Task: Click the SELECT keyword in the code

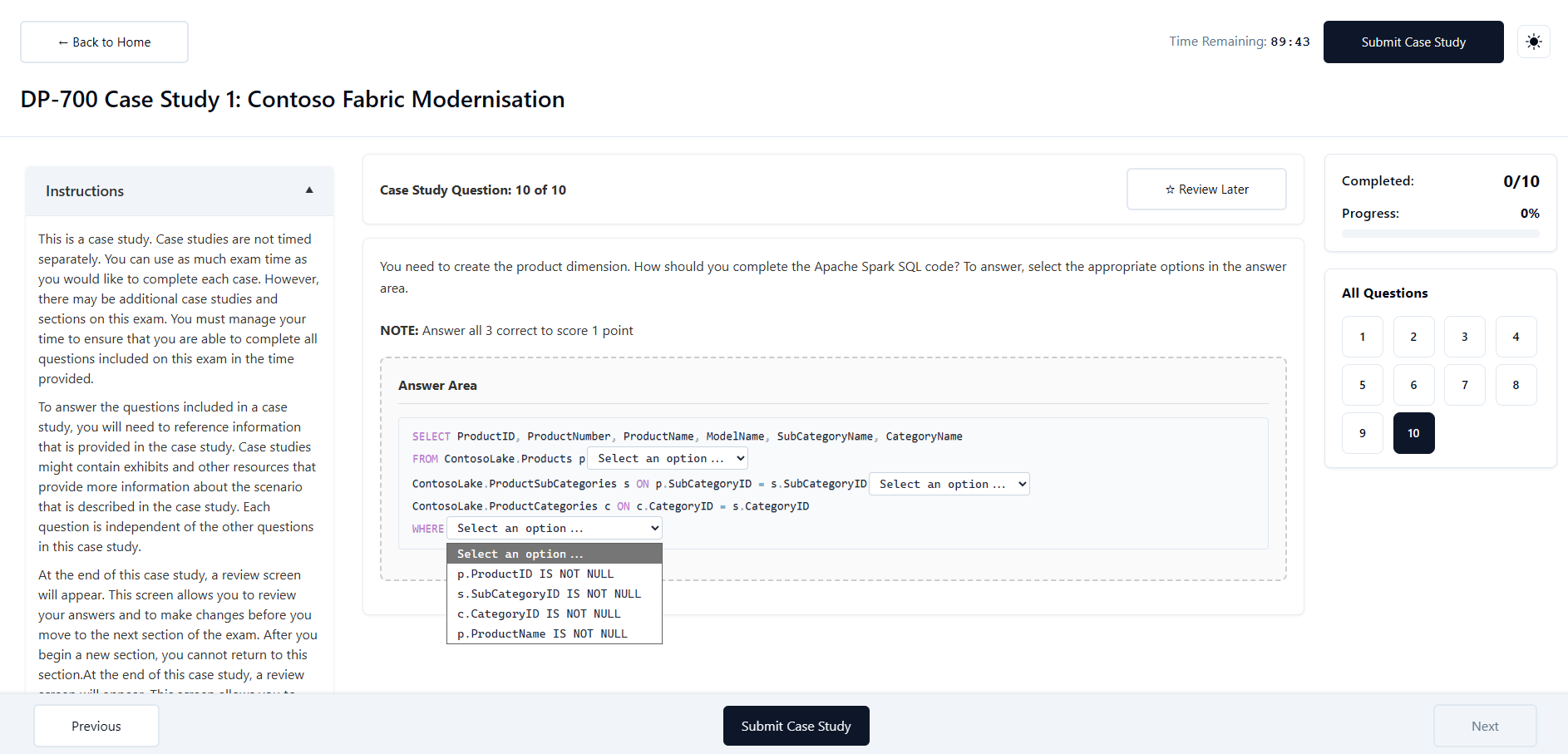Action: [431, 436]
